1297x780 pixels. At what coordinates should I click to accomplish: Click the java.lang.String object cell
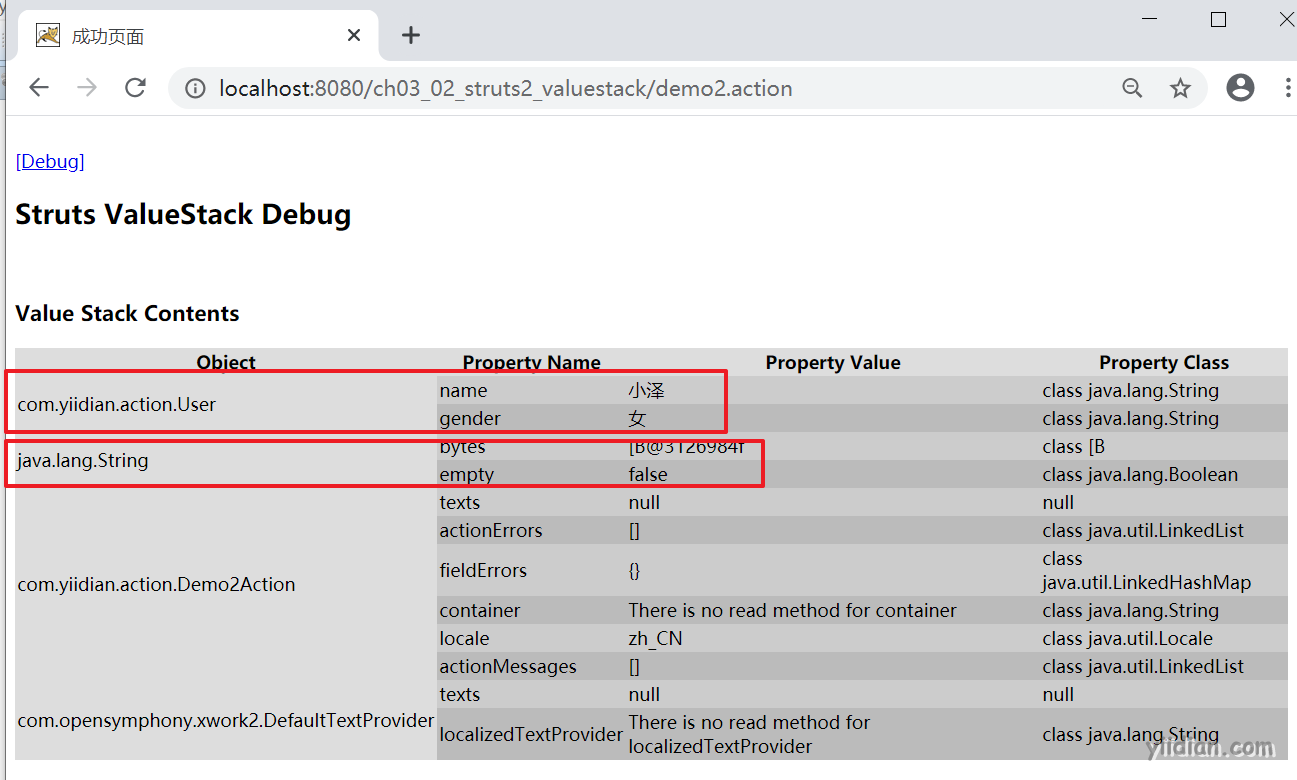click(x=226, y=460)
